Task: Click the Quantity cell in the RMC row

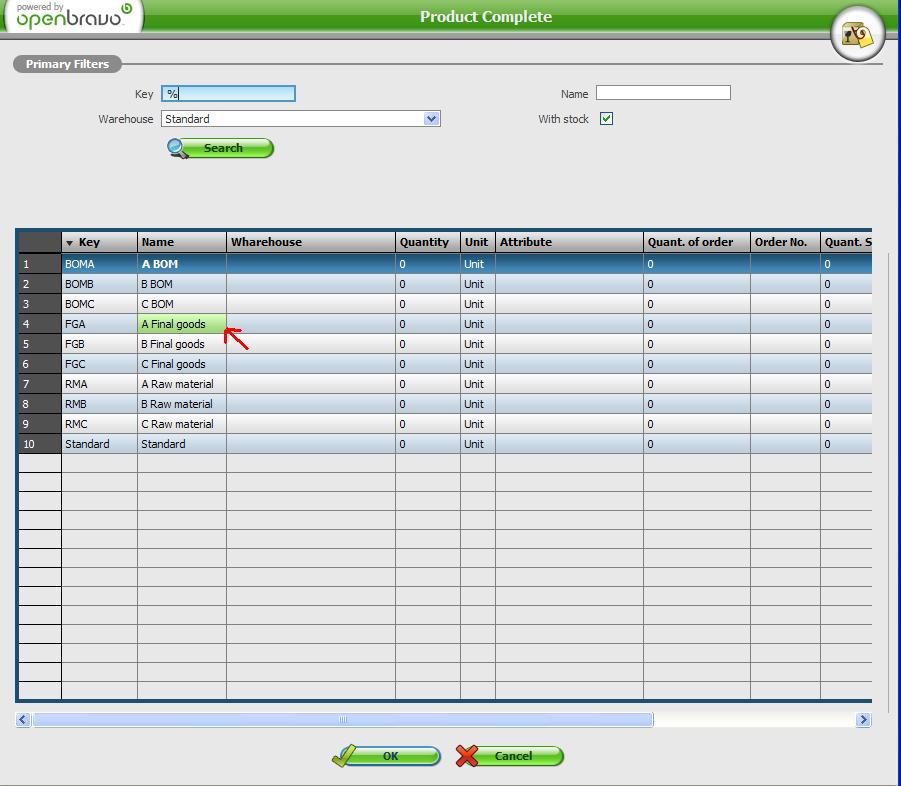Action: point(428,424)
